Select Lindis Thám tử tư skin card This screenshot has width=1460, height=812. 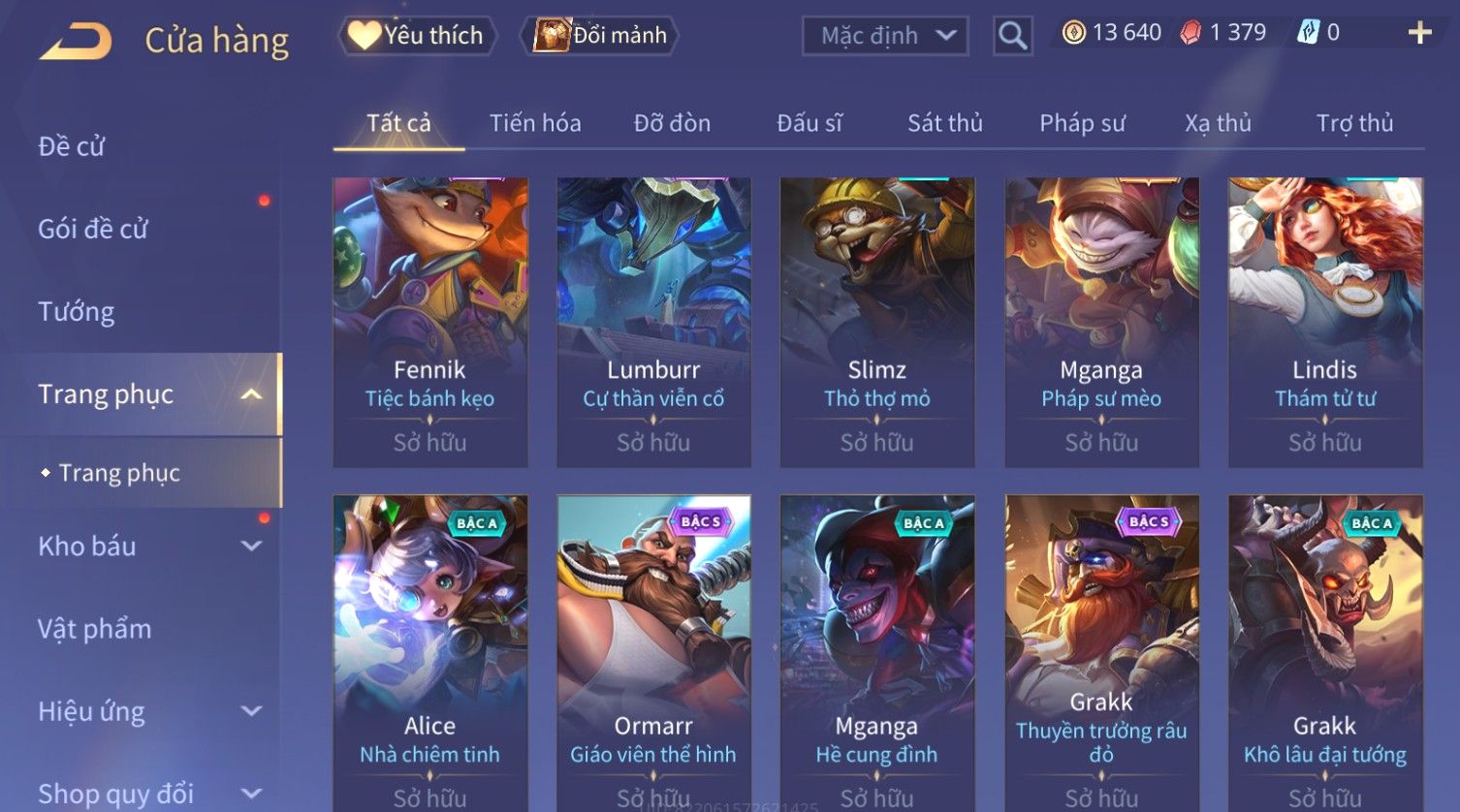pyautogui.click(x=1325, y=323)
